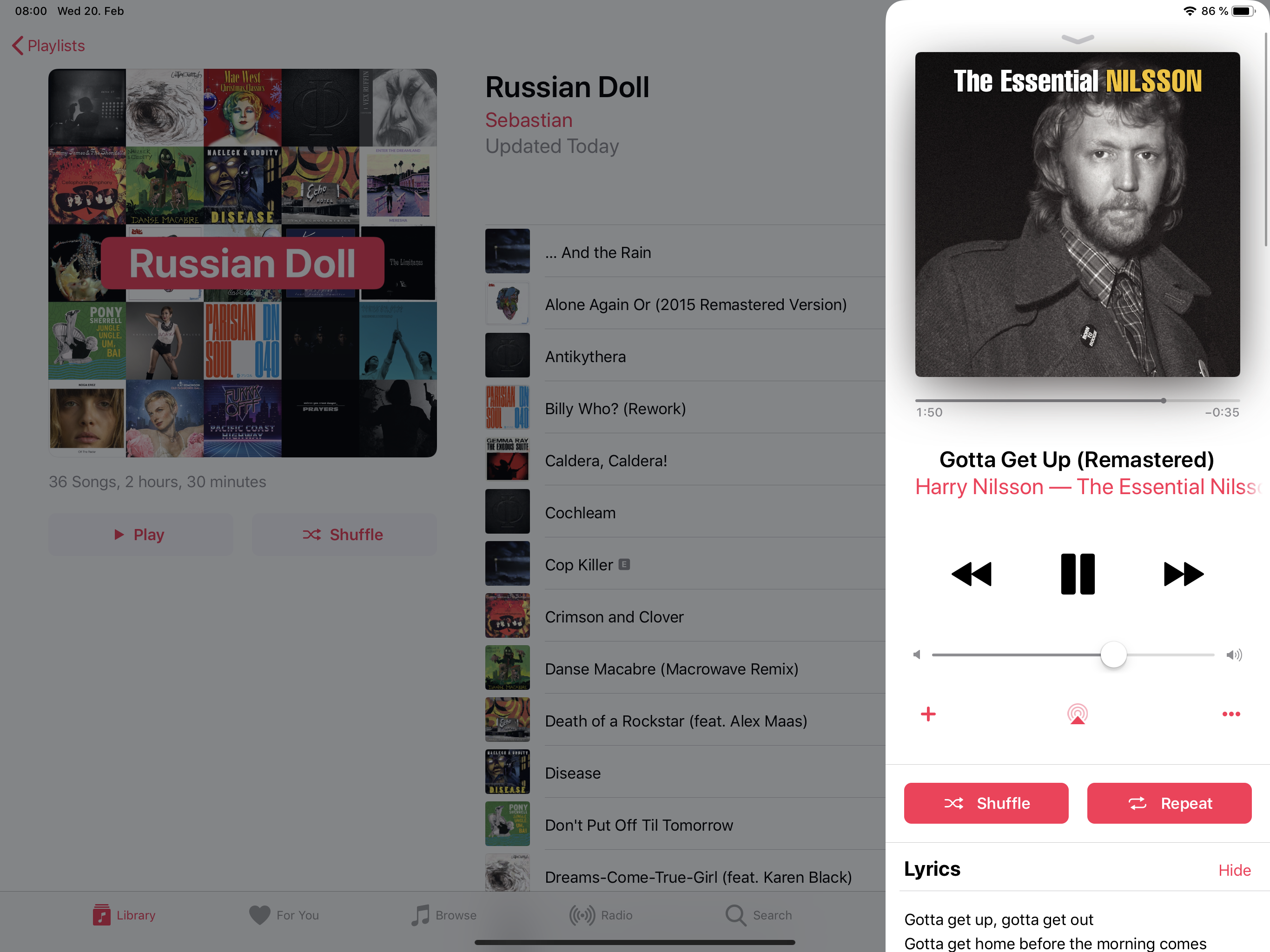This screenshot has height=952, width=1270.
Task: Shuffle the Russian Doll playlist
Action: 344,534
